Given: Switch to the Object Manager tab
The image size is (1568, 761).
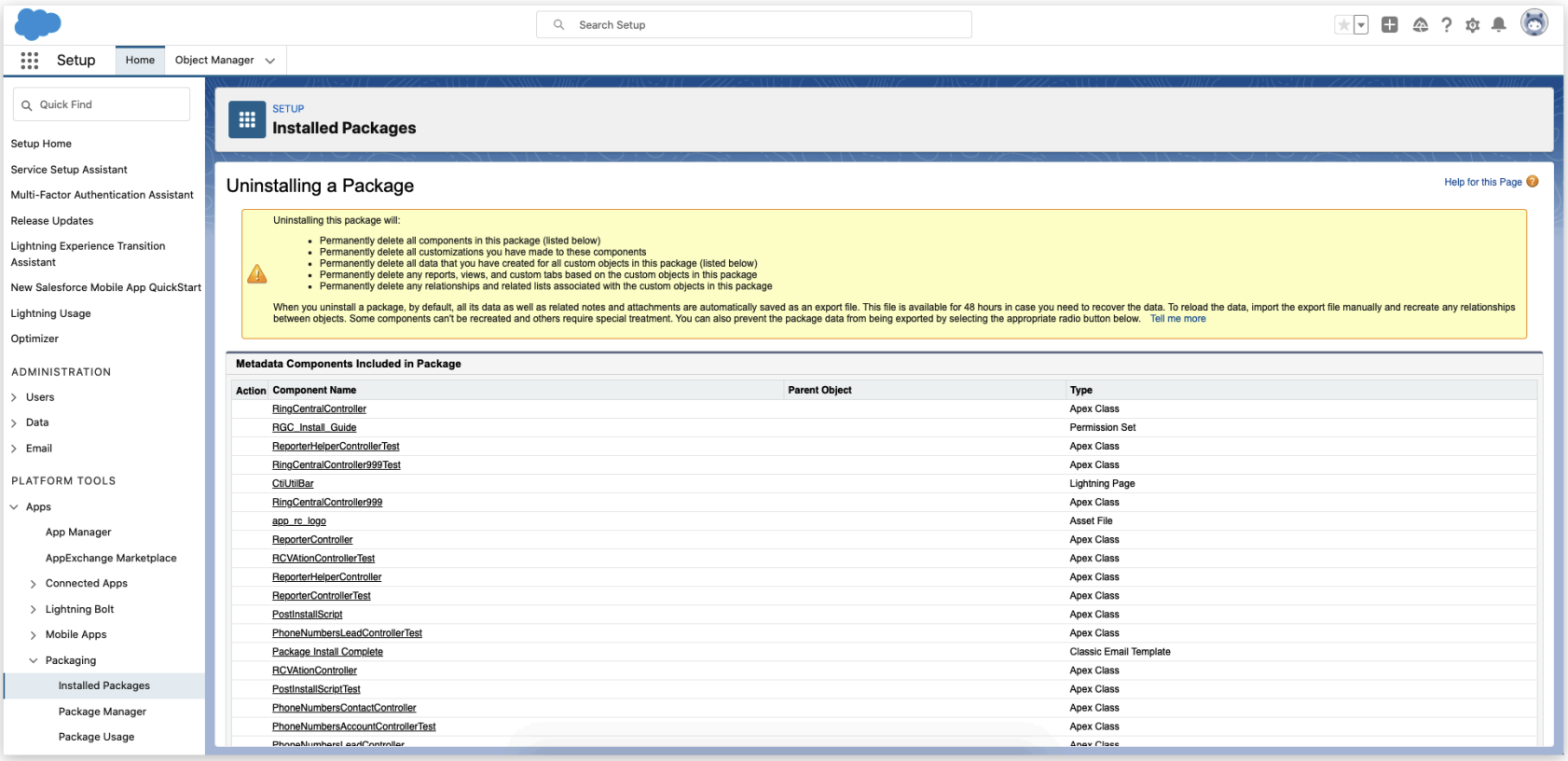Looking at the screenshot, I should (214, 61).
